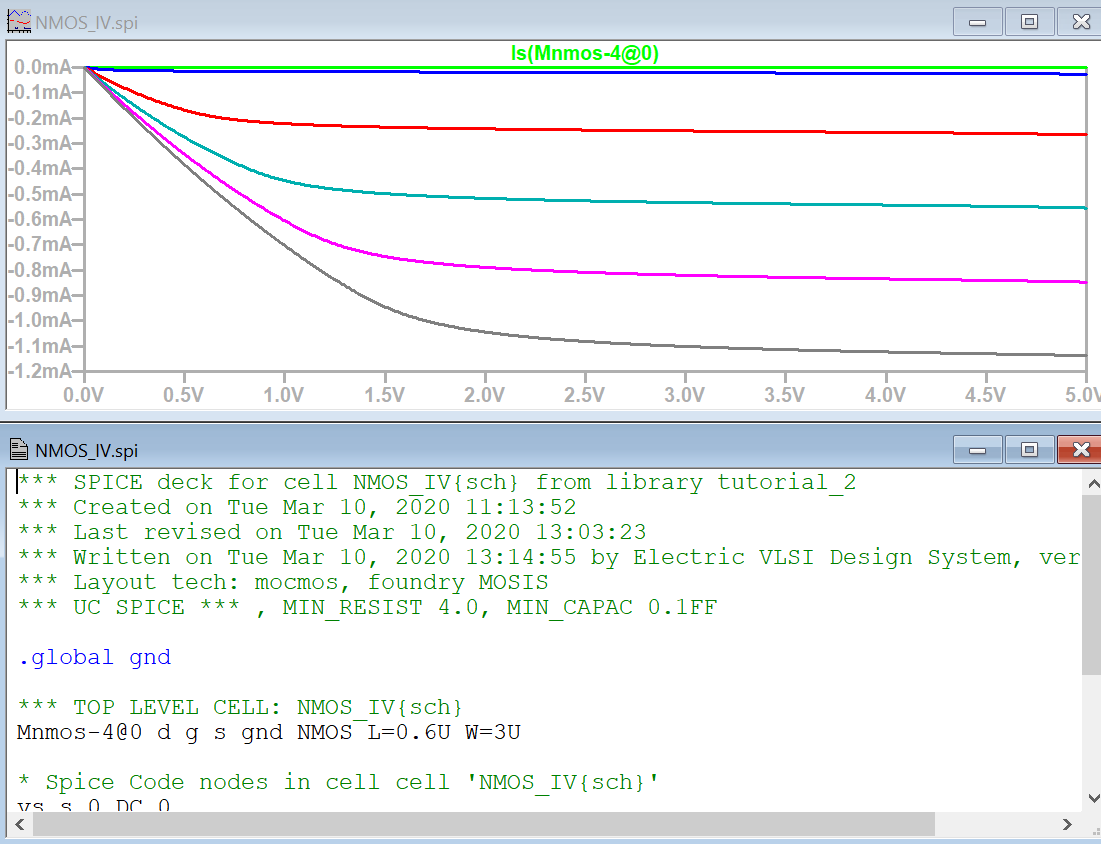
Task: Click the netlist window's document icon
Action: pos(18,449)
